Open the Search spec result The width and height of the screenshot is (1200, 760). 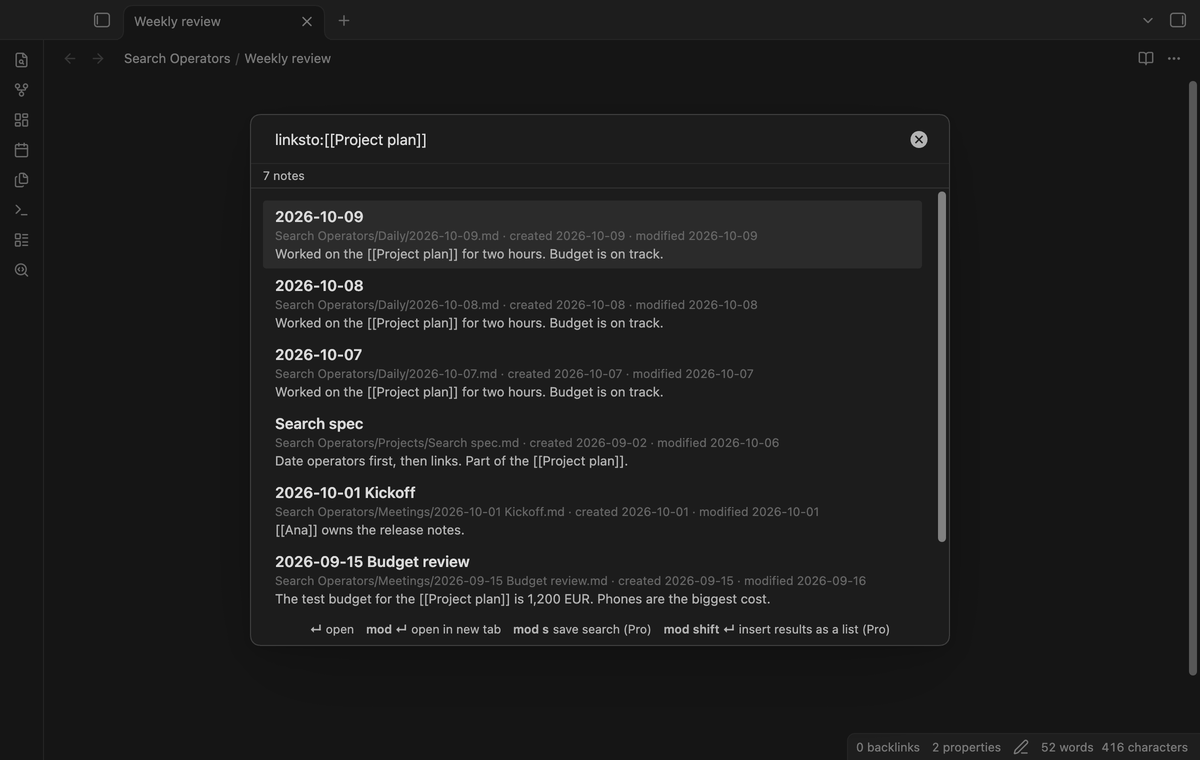click(592, 441)
